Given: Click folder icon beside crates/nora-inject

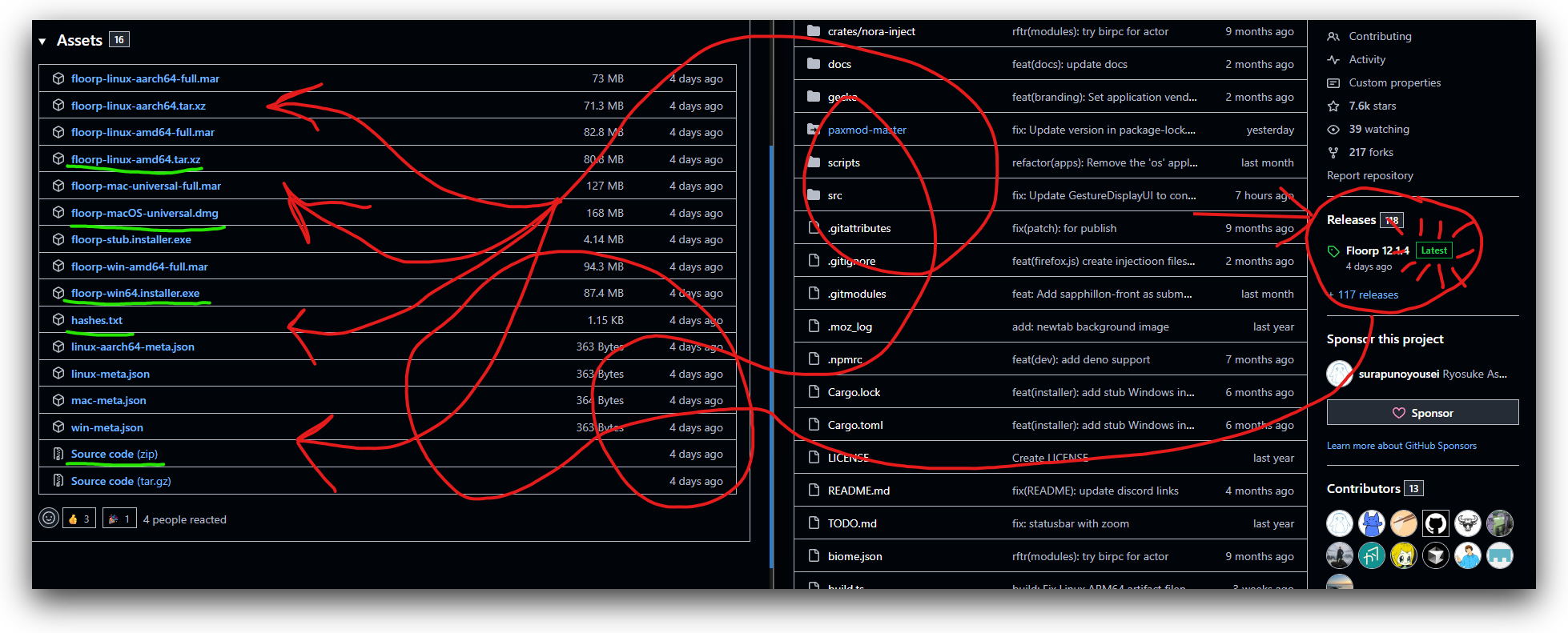Looking at the screenshot, I should click(x=814, y=31).
